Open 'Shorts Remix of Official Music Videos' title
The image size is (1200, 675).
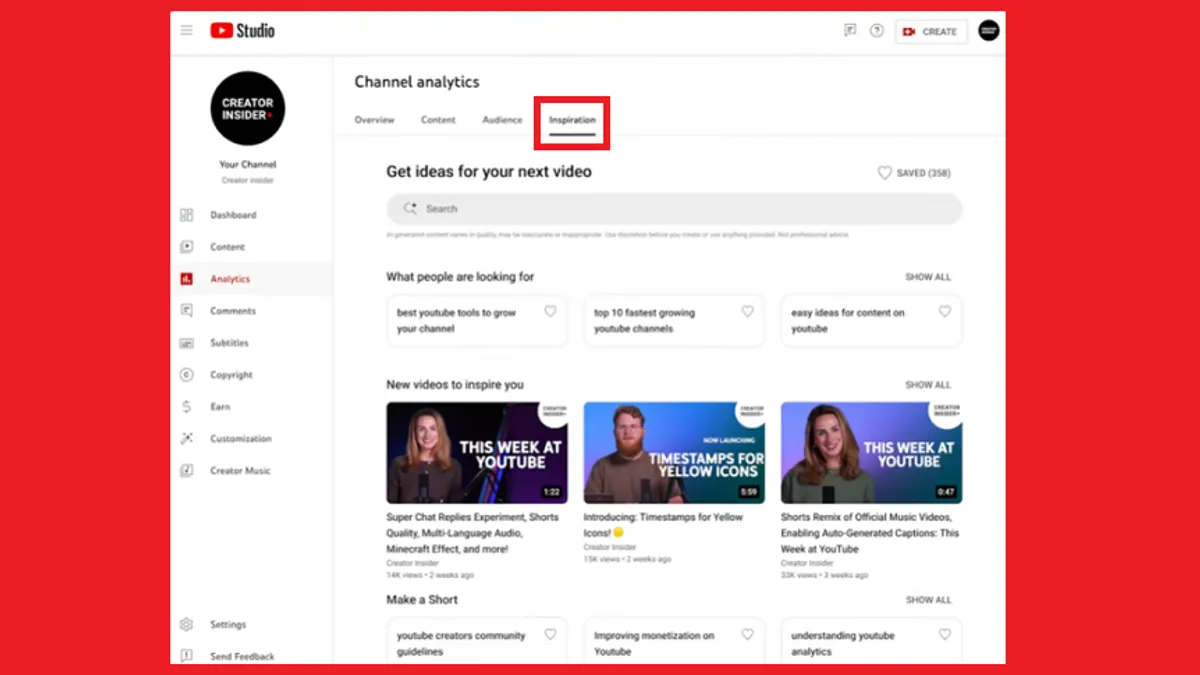point(870,533)
